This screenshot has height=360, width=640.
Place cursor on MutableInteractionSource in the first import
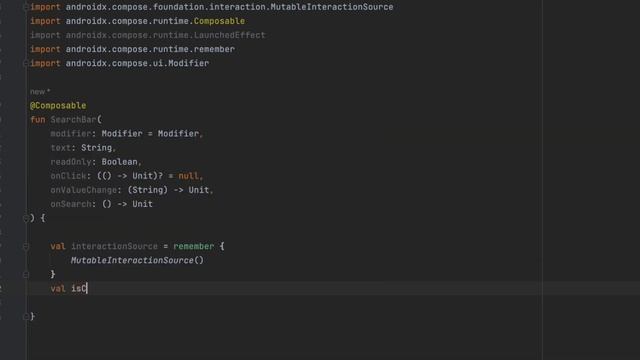pyautogui.click(x=332, y=7)
